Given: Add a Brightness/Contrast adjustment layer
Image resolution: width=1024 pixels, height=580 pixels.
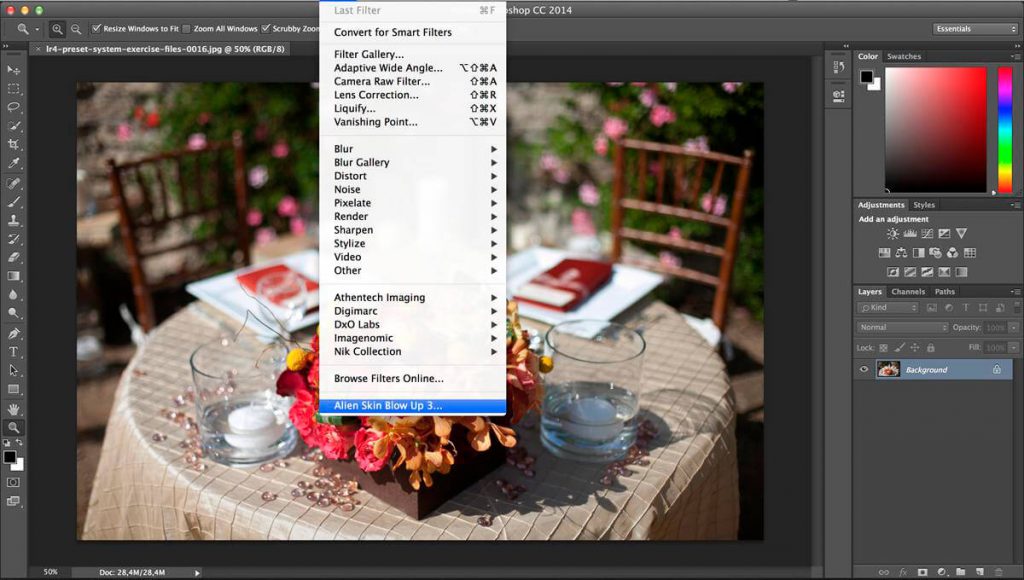Looking at the screenshot, I should [x=892, y=234].
